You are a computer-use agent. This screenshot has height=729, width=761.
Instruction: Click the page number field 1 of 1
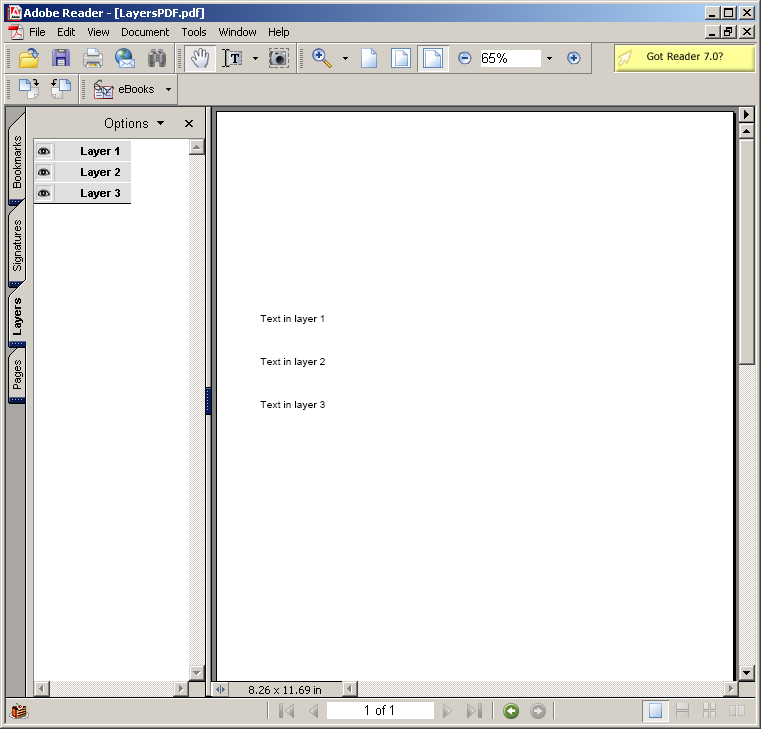click(x=380, y=711)
